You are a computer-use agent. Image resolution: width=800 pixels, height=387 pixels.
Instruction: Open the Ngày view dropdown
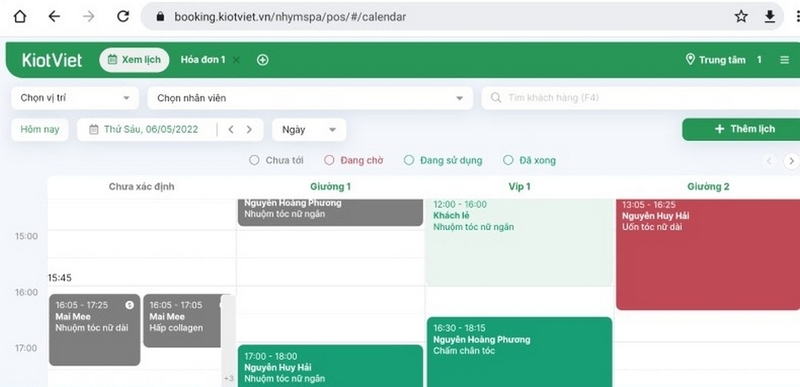[x=309, y=130]
